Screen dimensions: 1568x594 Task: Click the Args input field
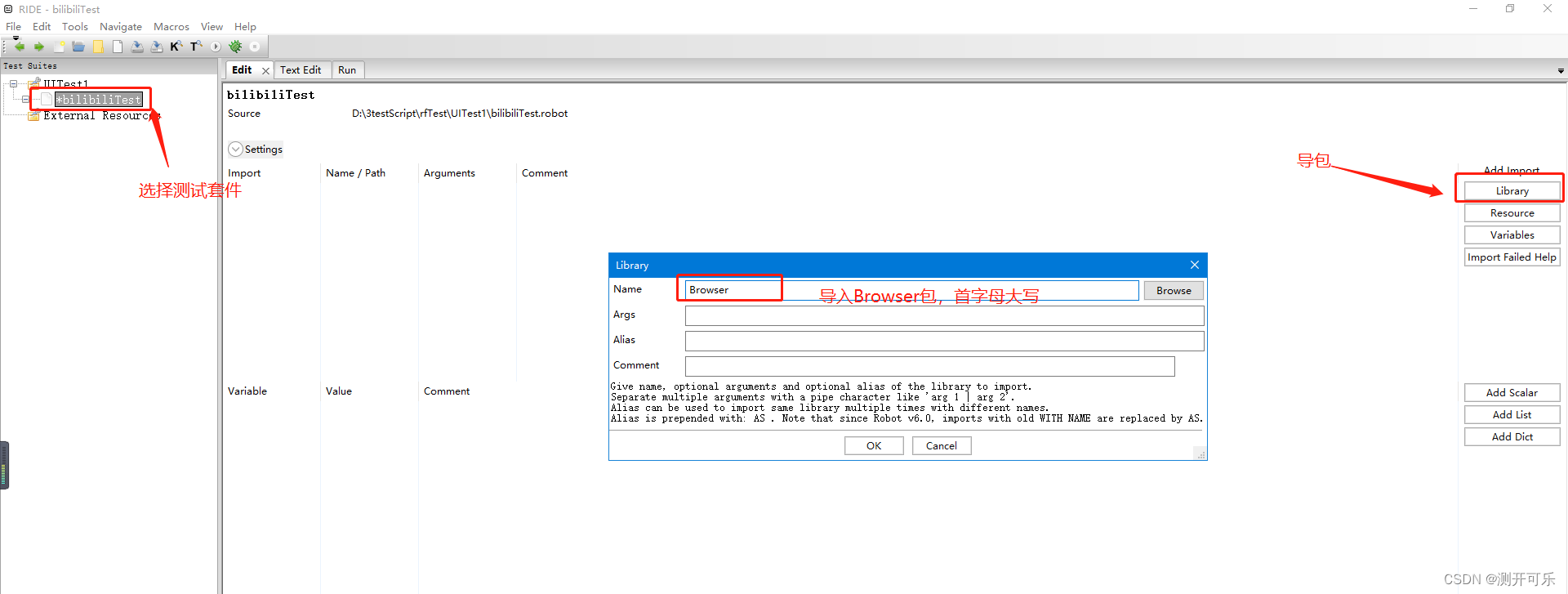point(944,315)
